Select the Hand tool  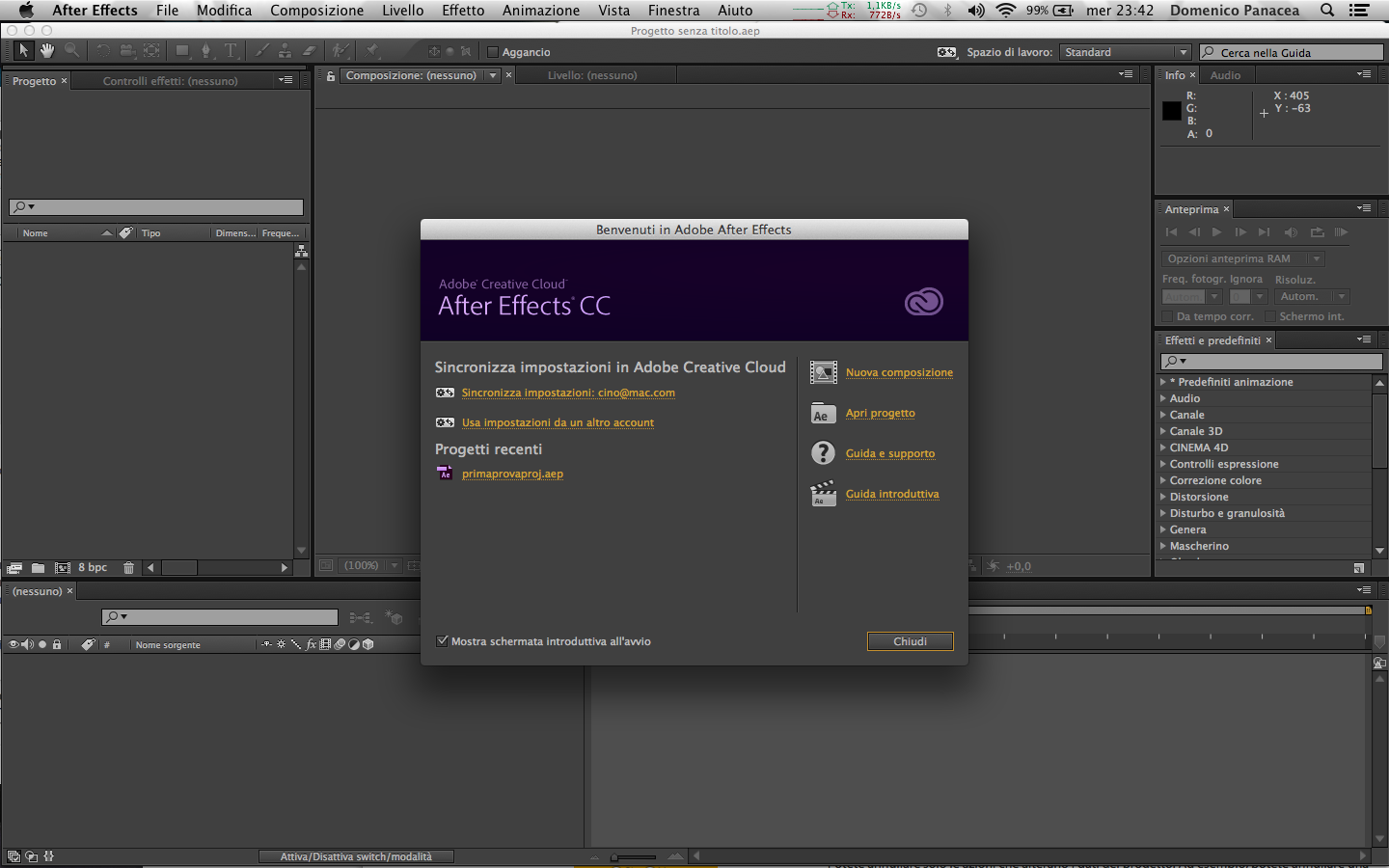[x=46, y=51]
